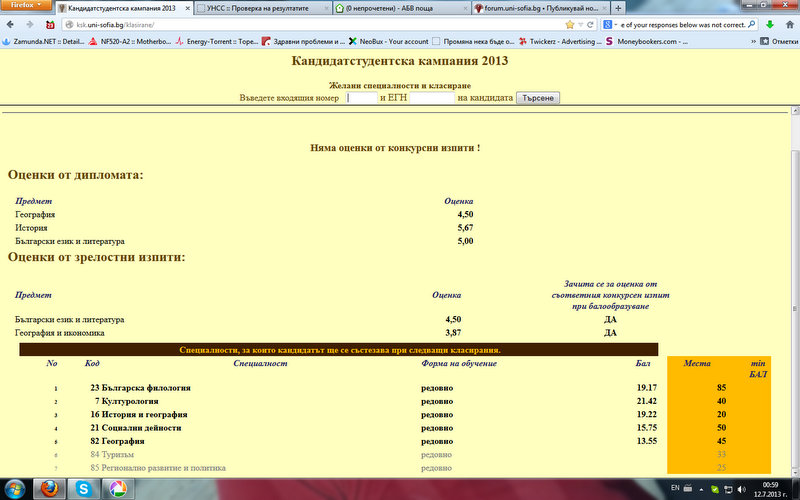The height and width of the screenshot is (500, 800).
Task: Open the search engine selector dropdown
Action: coord(611,24)
